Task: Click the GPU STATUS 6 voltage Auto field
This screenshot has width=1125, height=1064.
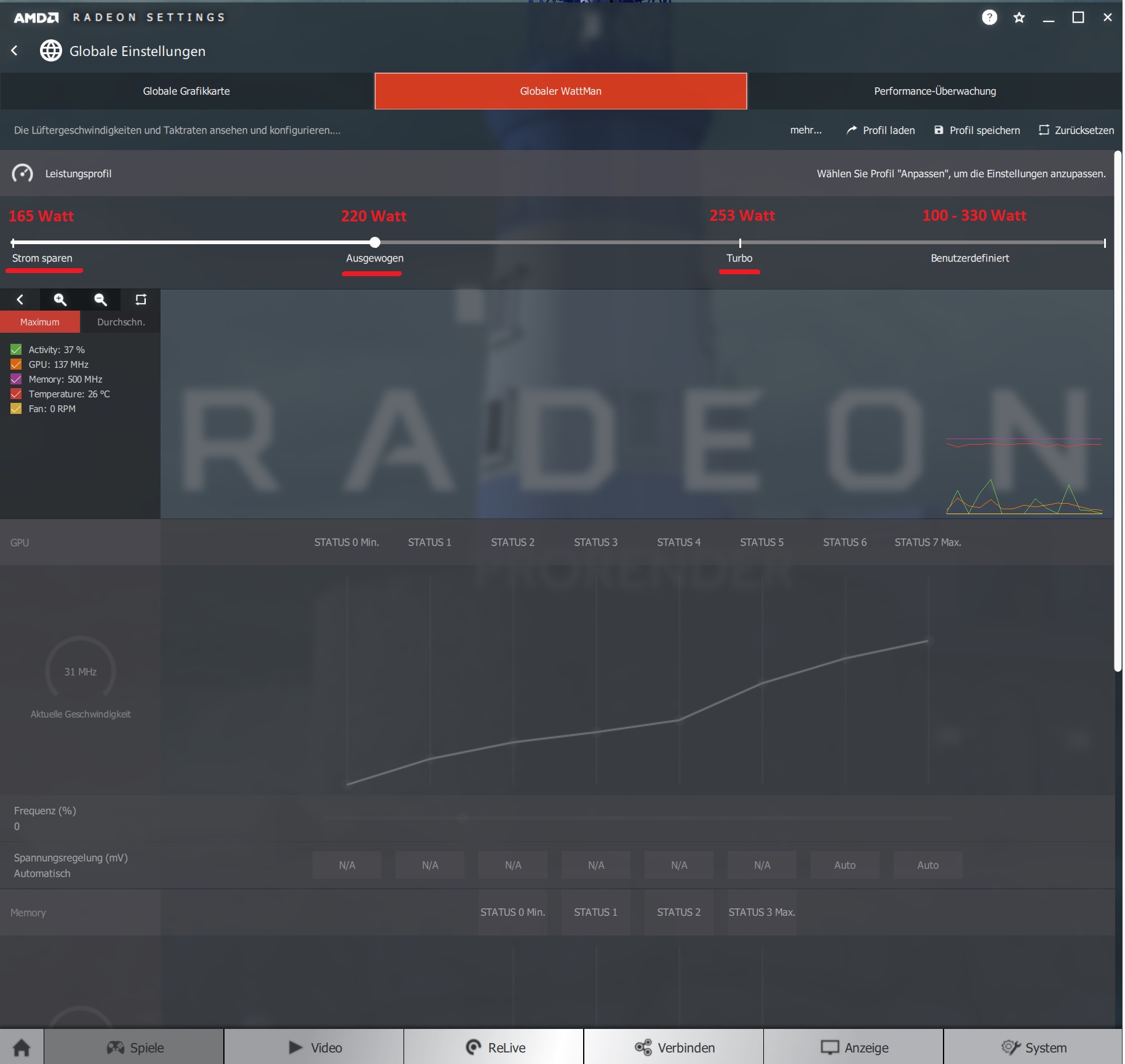Action: [x=845, y=865]
